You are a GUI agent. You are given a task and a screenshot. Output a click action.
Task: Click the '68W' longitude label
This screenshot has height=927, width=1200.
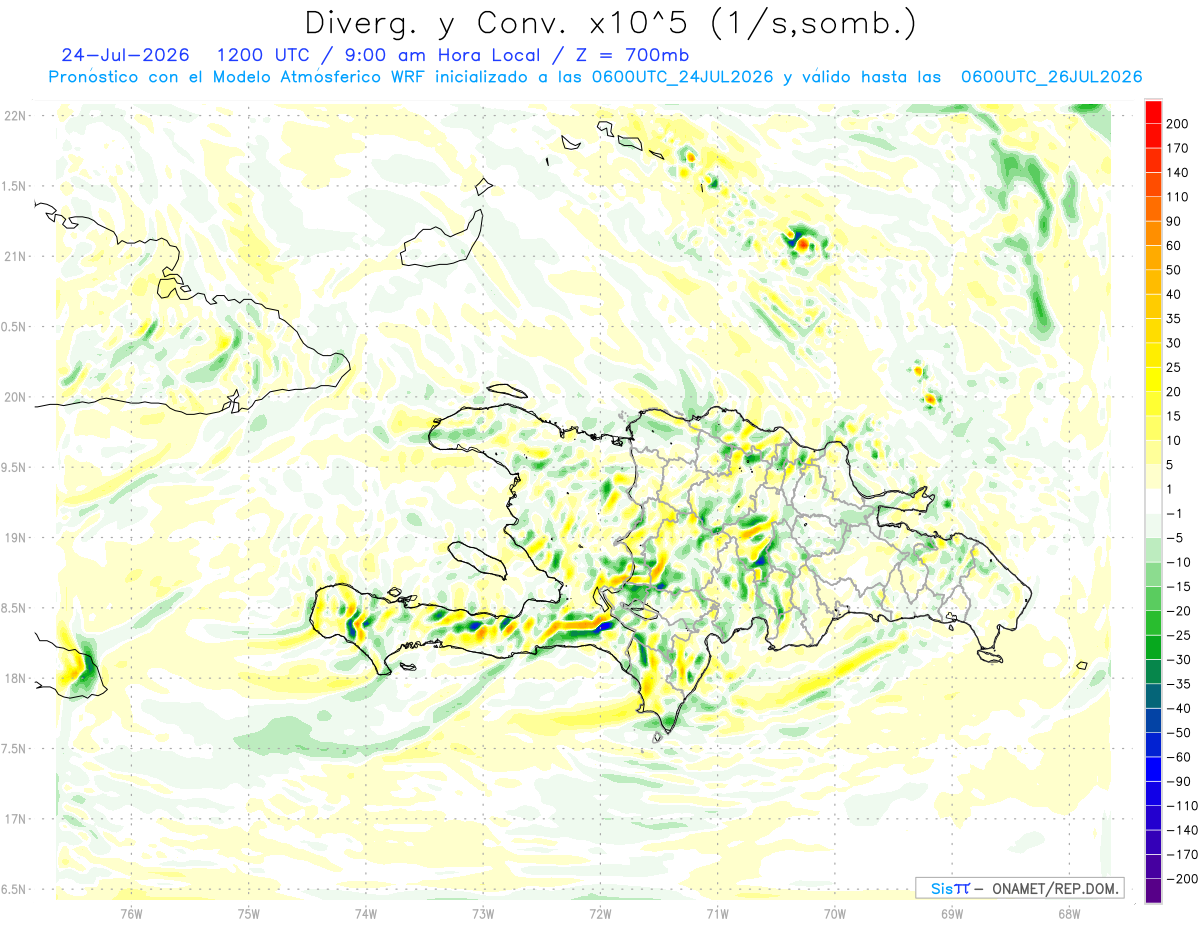click(x=1069, y=913)
